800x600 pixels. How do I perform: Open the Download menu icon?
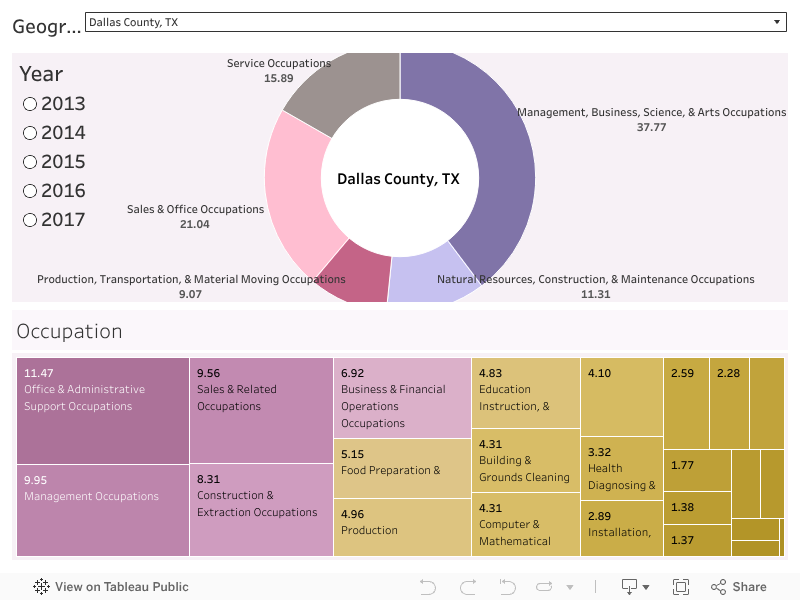click(630, 587)
